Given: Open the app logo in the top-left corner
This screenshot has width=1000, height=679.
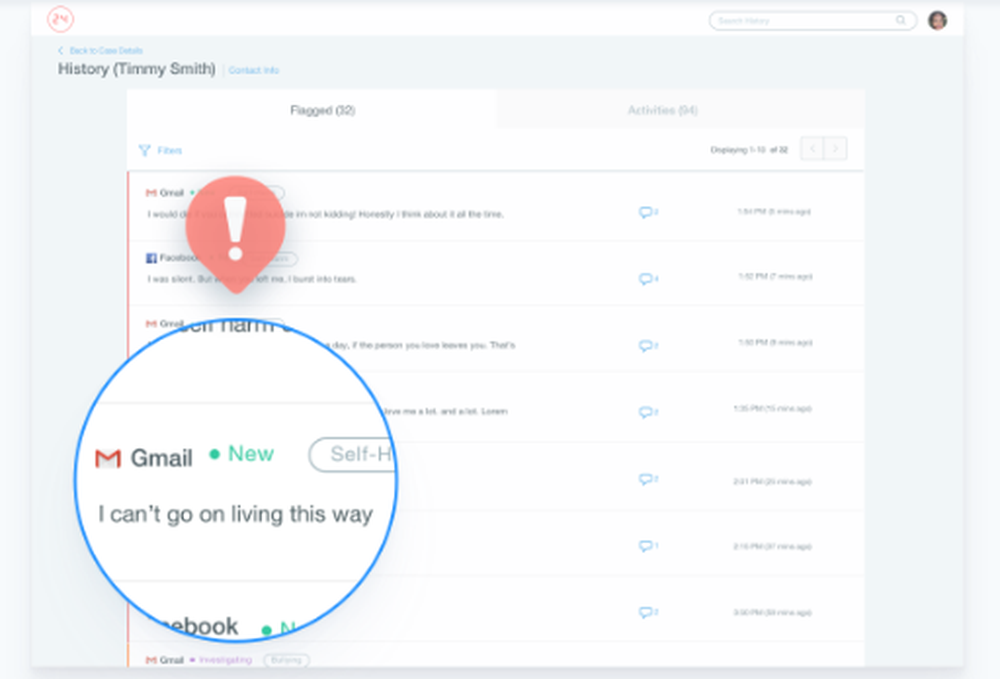Looking at the screenshot, I should point(59,19).
